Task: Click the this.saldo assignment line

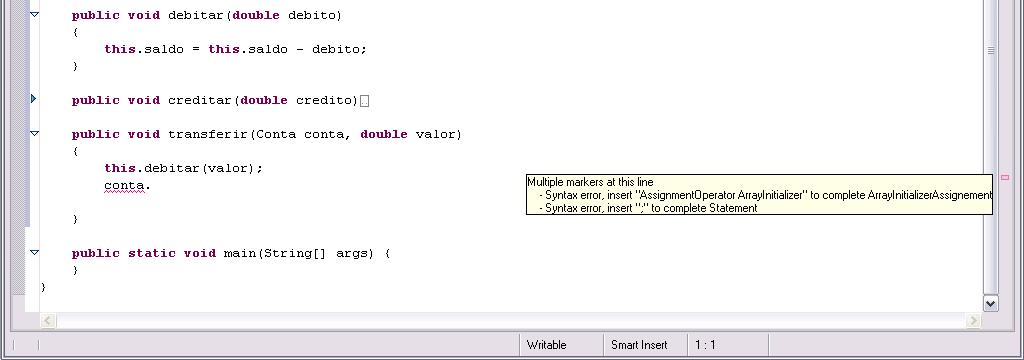Action: (x=235, y=50)
